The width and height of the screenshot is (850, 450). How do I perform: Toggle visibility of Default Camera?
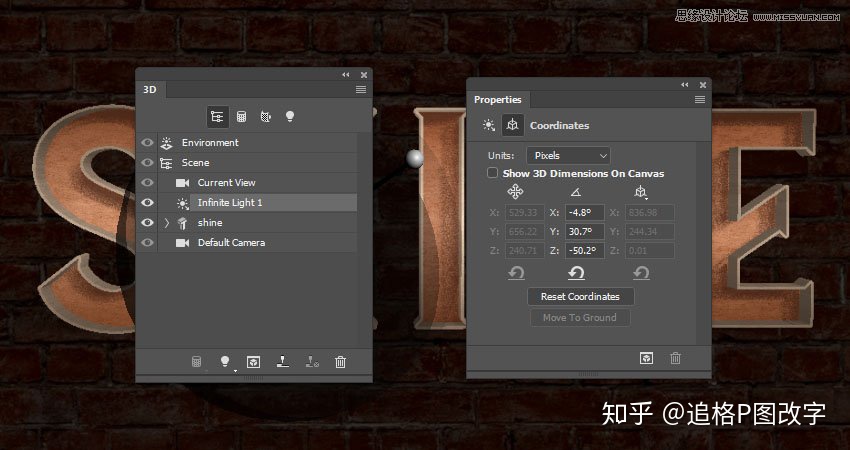pyautogui.click(x=147, y=243)
